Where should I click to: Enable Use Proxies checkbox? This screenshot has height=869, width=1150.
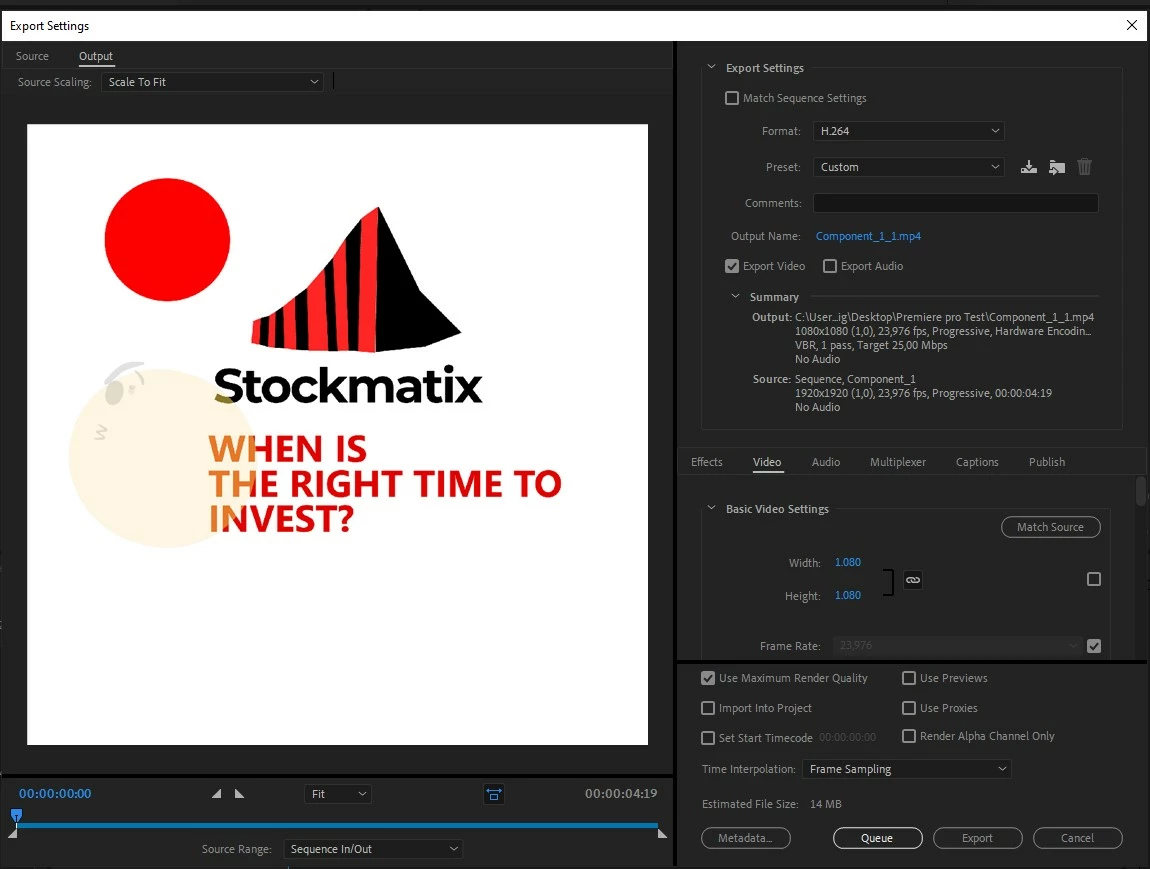click(909, 708)
